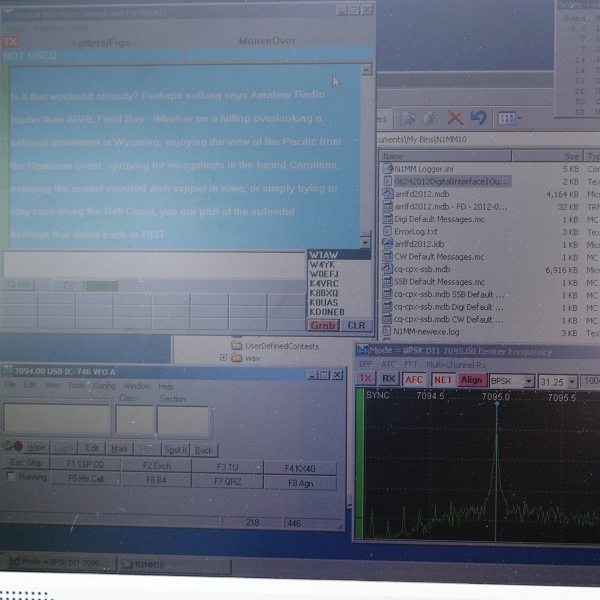Click the Section input field

tap(183, 421)
